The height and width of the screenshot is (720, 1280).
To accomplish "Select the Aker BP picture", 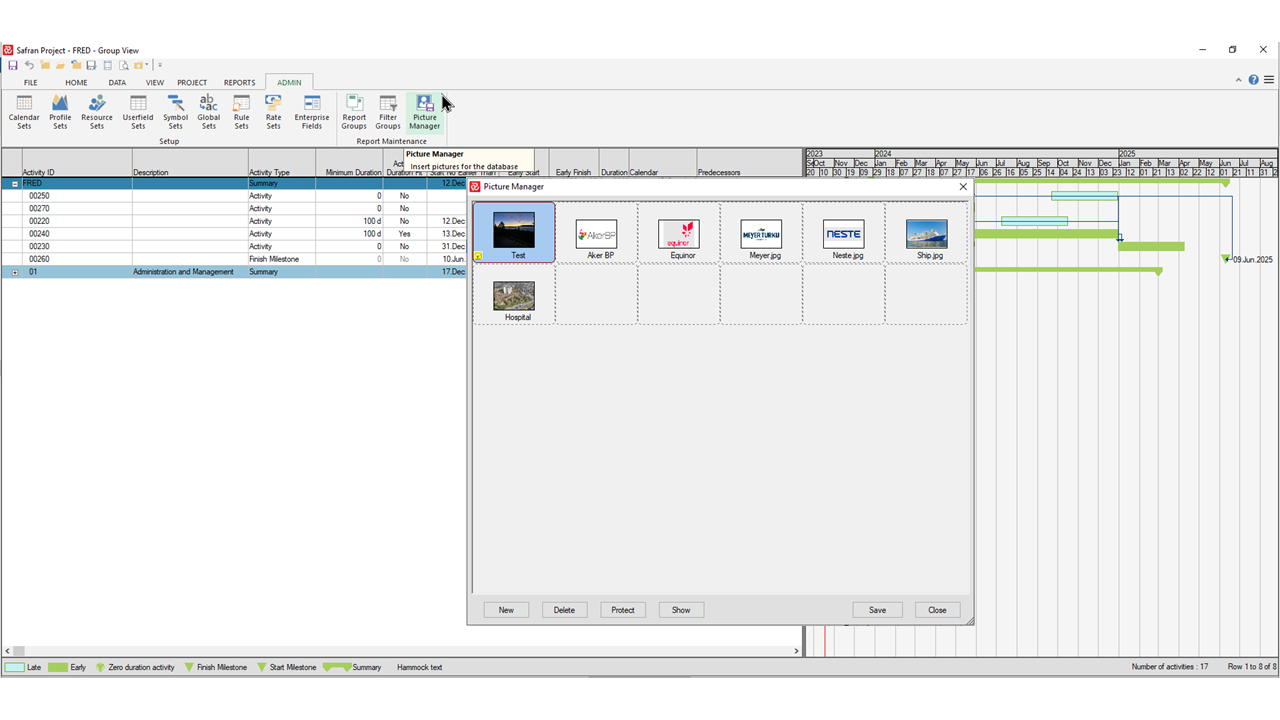I will click(x=597, y=233).
